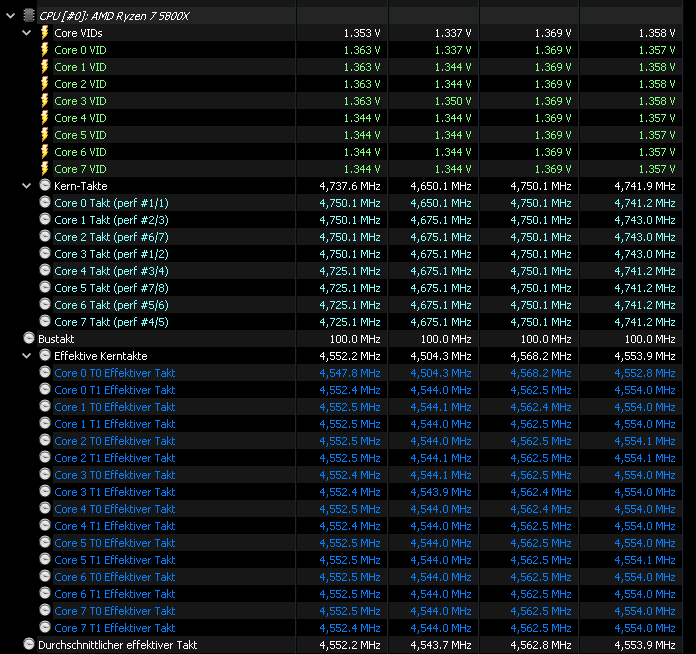Click the lightning icon for Core 0 VID
The image size is (696, 654).
click(x=44, y=49)
